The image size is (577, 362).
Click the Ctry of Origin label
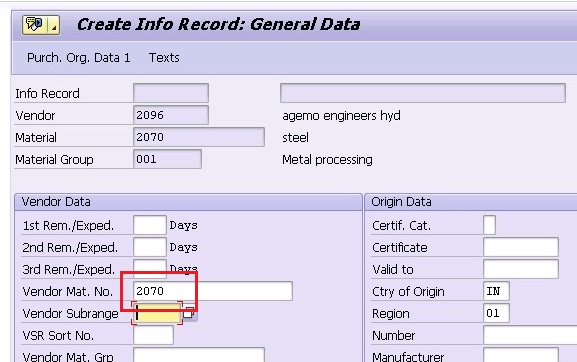coord(408,292)
